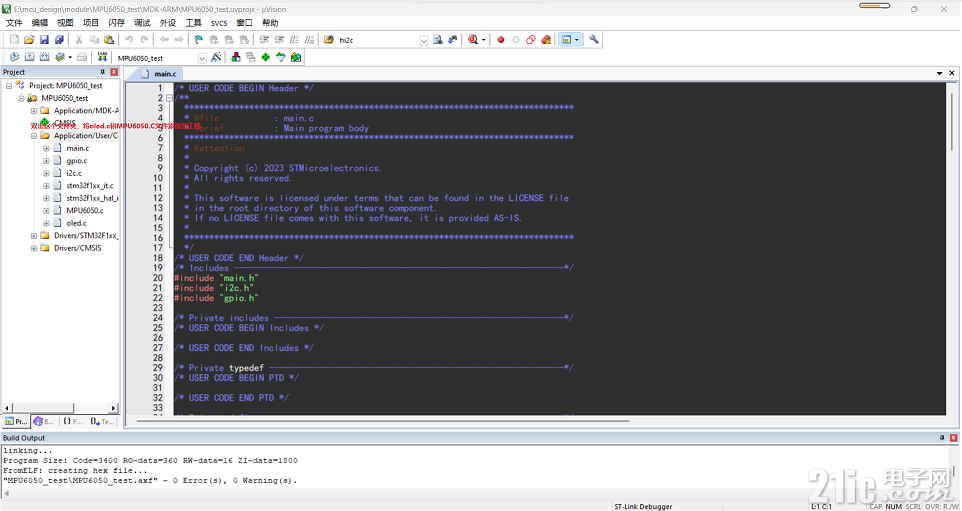Expand main.c includes in tree
The width and height of the screenshot is (962, 511).
pyautogui.click(x=46, y=148)
